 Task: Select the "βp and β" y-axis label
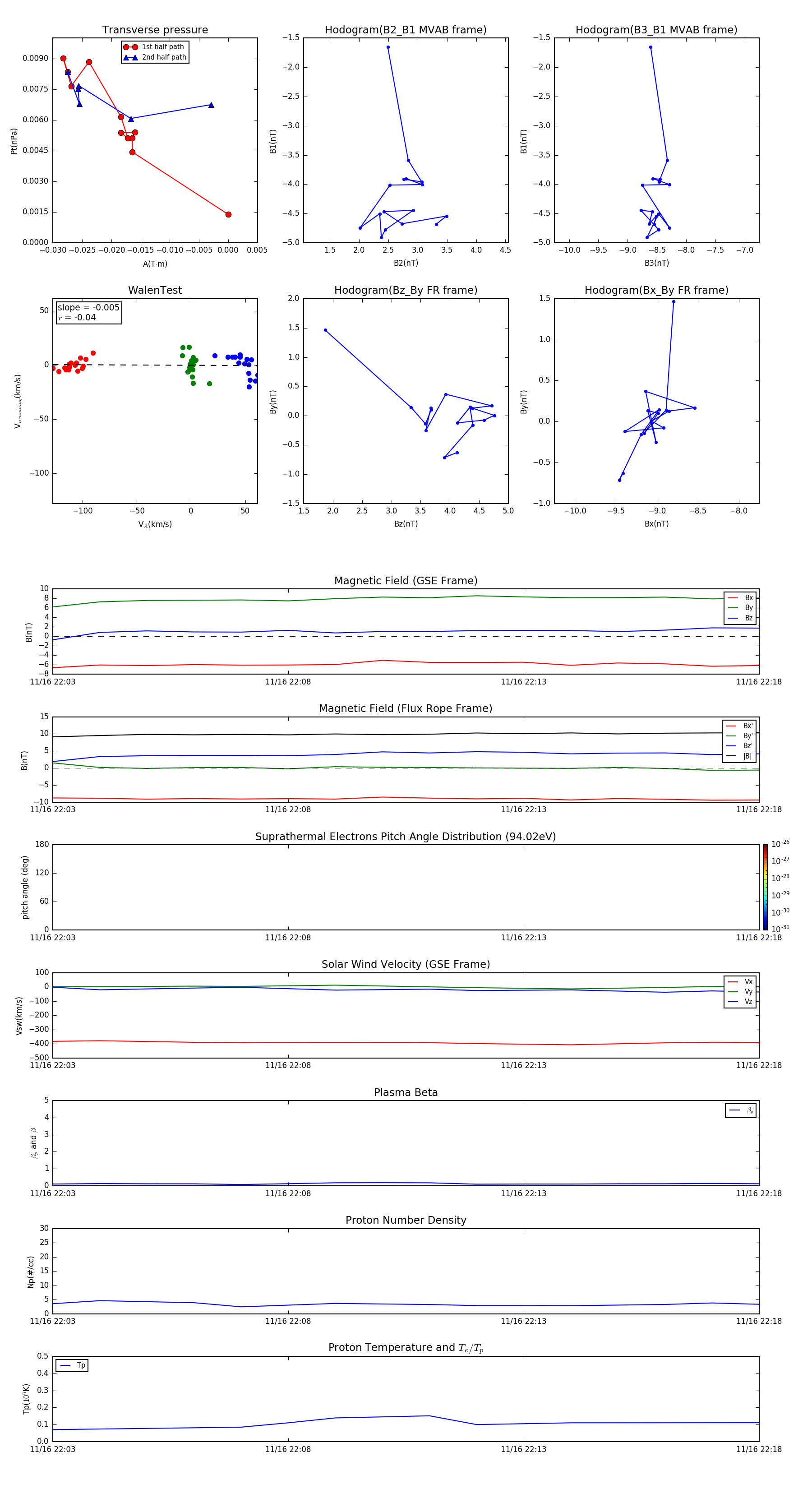(33, 1143)
